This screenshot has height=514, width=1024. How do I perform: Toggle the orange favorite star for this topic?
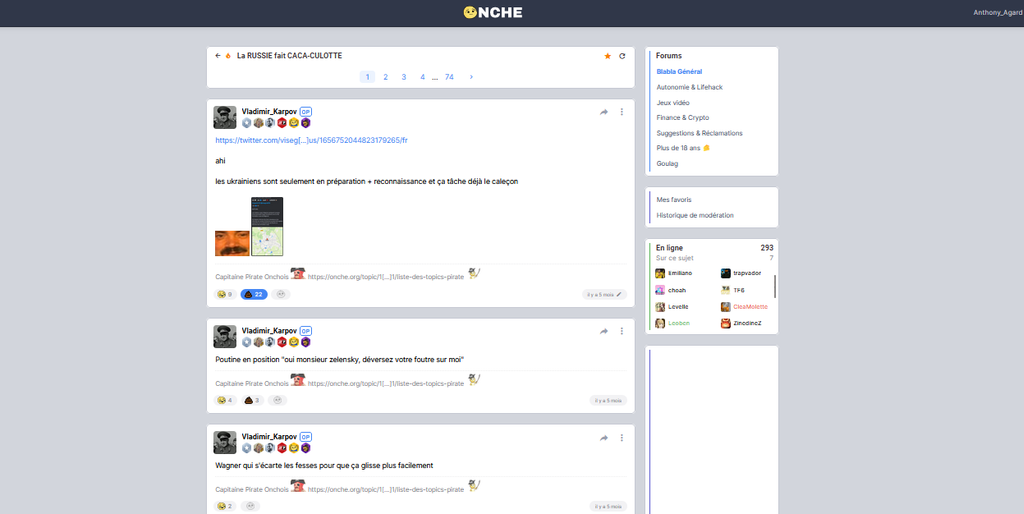(607, 56)
